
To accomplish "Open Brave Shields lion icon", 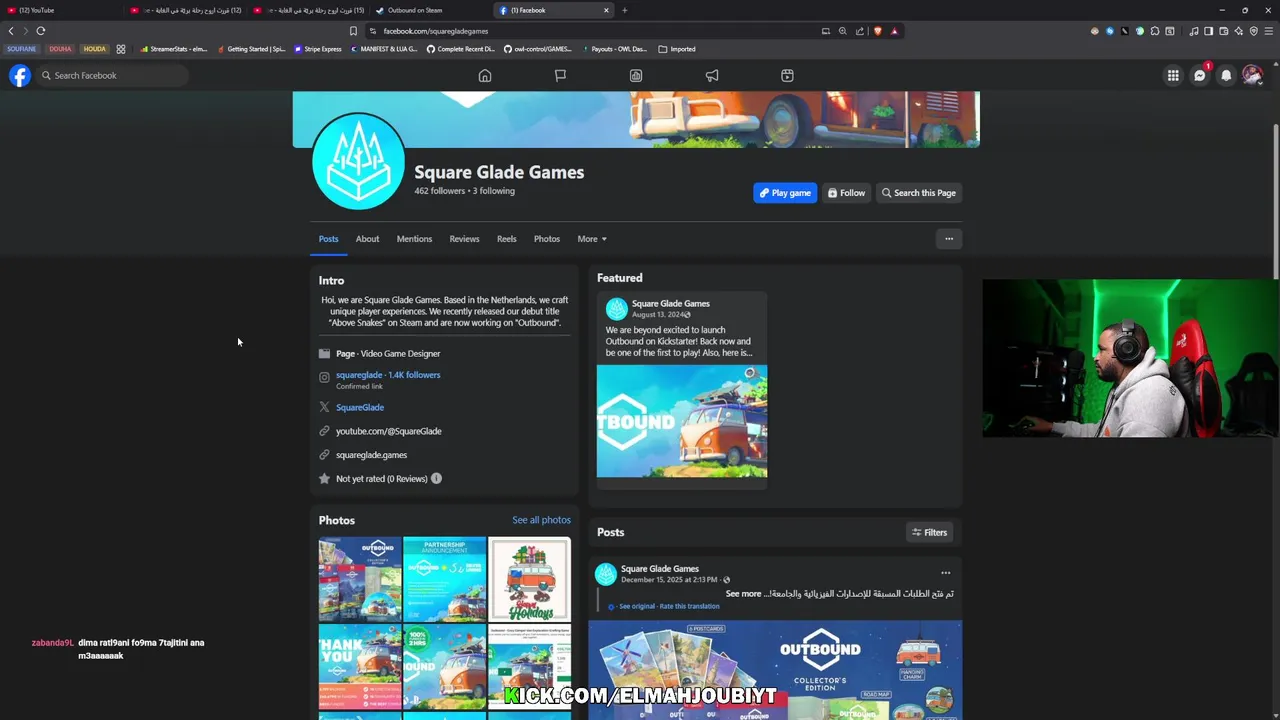I will tap(878, 31).
